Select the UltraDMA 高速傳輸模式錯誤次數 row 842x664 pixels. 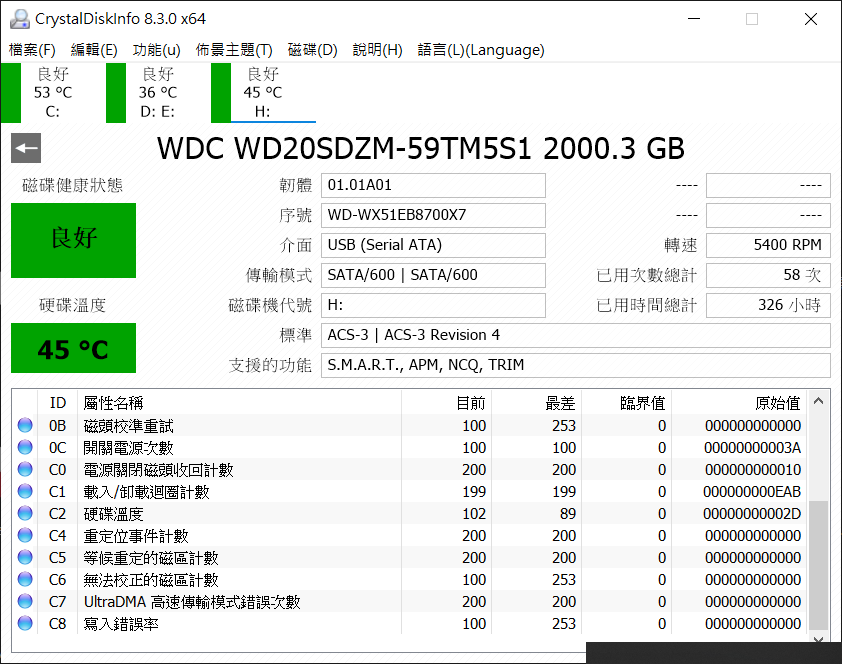tap(409, 602)
